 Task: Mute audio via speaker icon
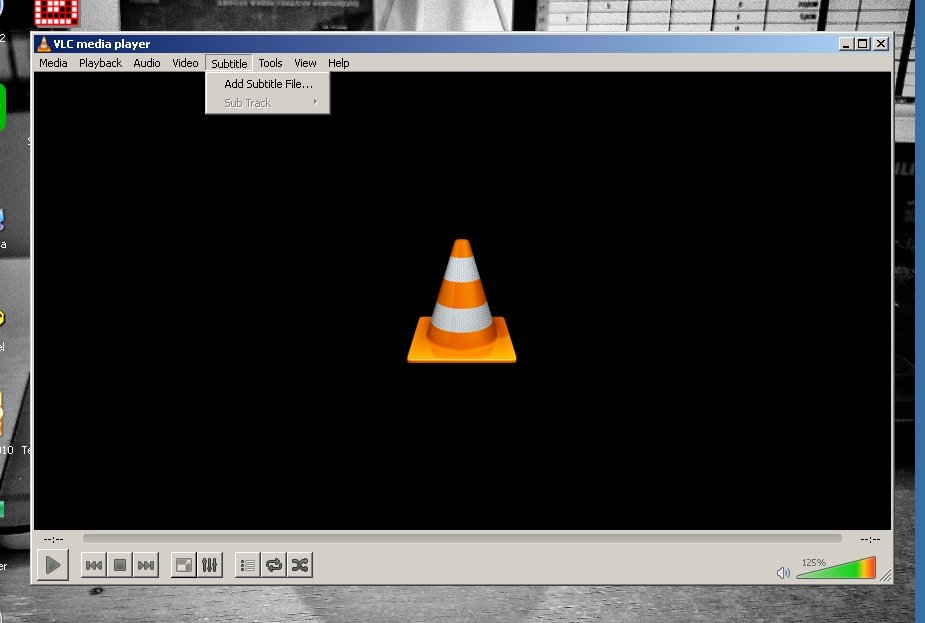783,572
